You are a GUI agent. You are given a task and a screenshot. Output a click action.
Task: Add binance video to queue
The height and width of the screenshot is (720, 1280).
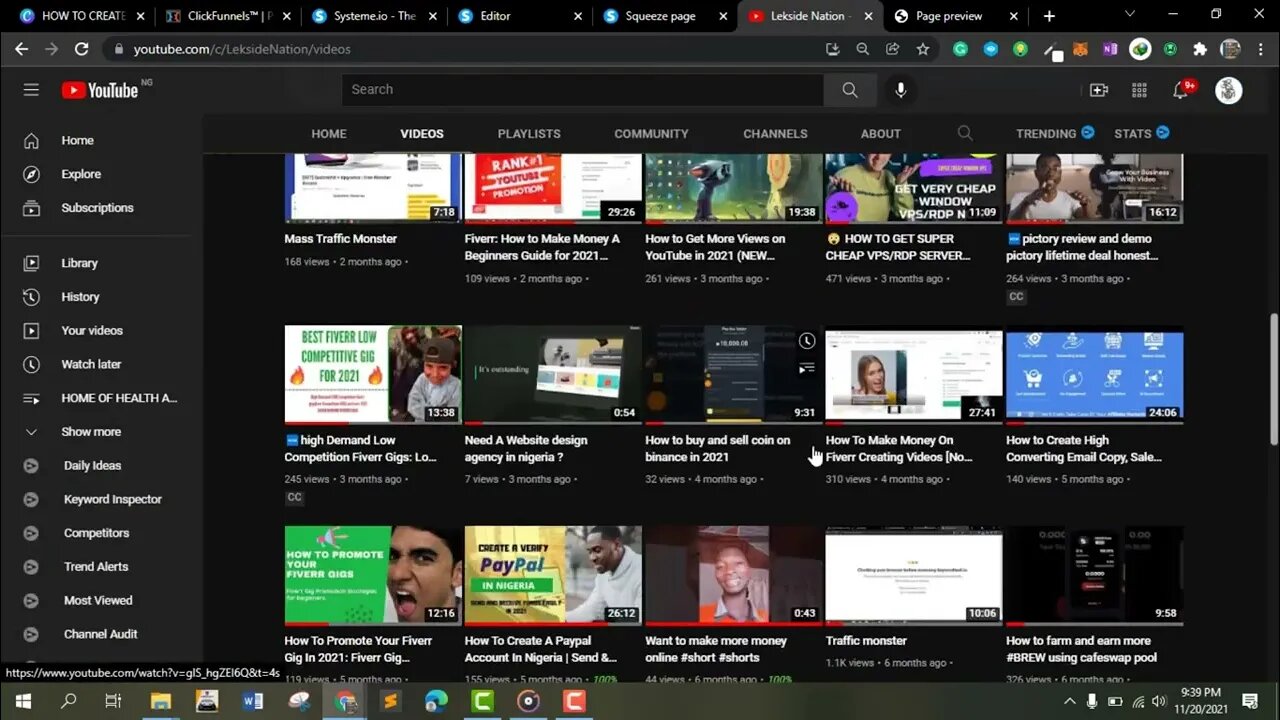(x=807, y=369)
